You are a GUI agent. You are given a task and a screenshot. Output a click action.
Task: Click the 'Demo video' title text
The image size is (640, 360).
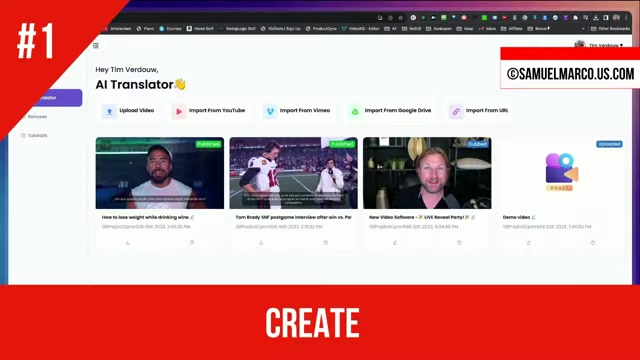[x=516, y=218]
